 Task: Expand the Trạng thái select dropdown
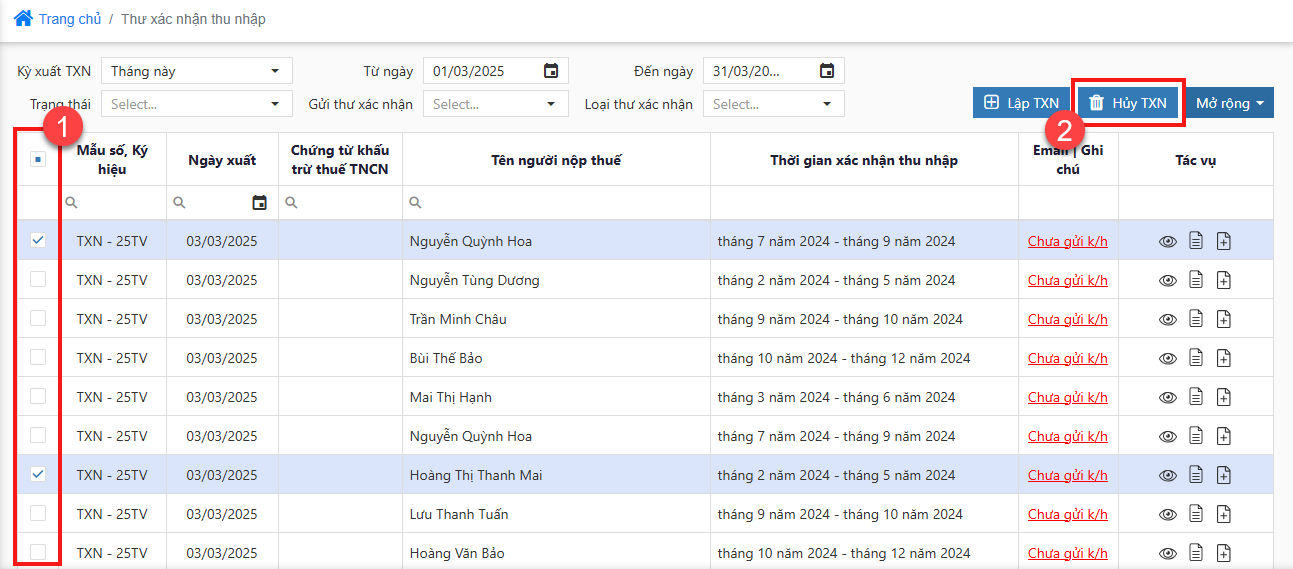tap(196, 104)
